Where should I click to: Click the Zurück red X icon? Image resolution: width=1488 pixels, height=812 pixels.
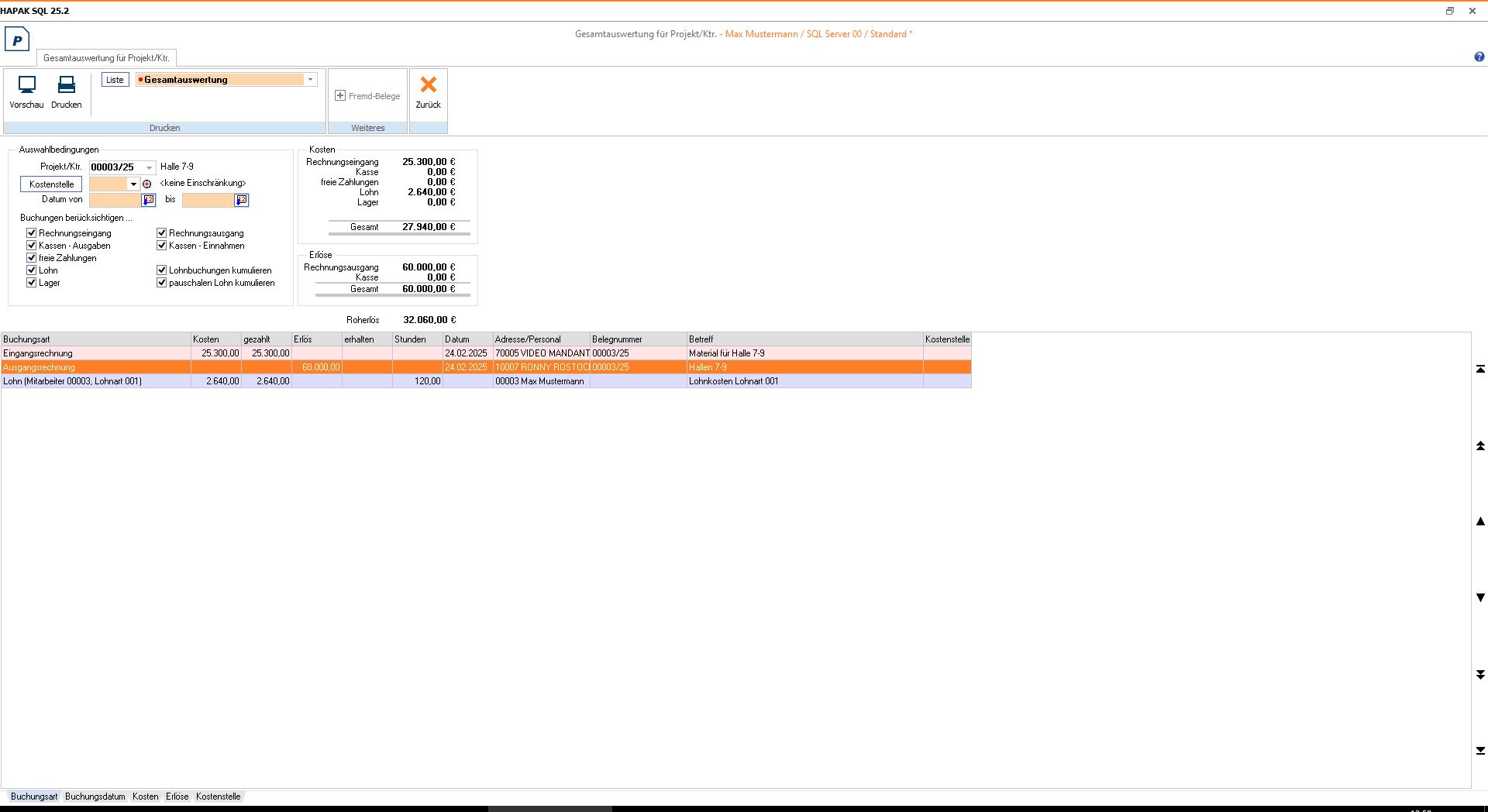point(428,85)
